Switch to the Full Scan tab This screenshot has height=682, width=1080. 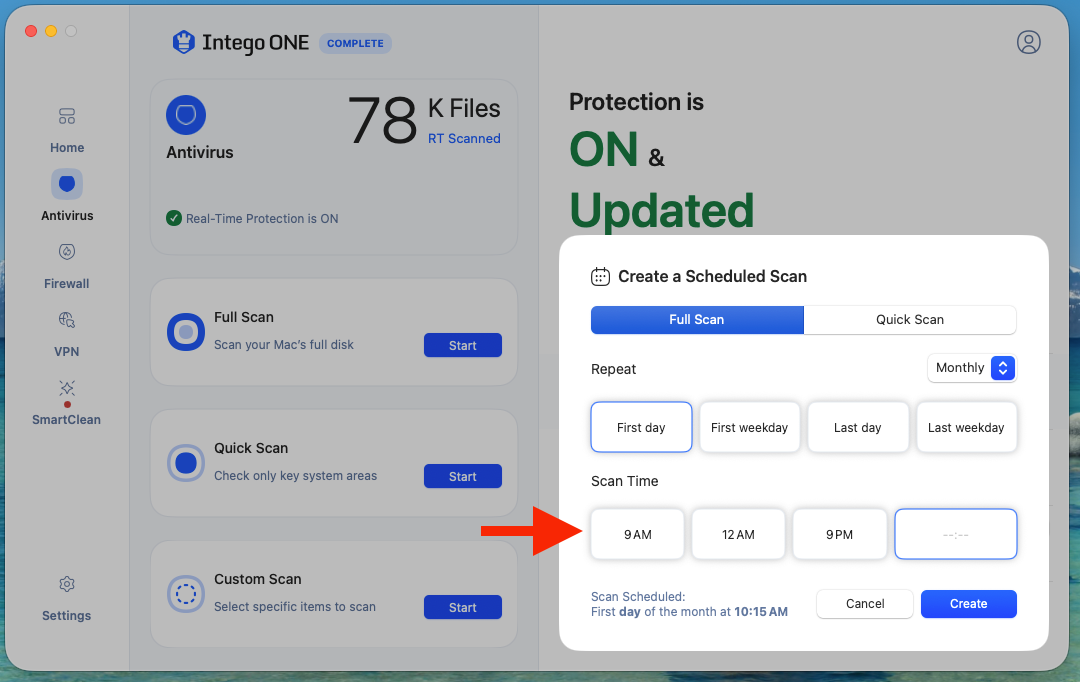pos(697,320)
